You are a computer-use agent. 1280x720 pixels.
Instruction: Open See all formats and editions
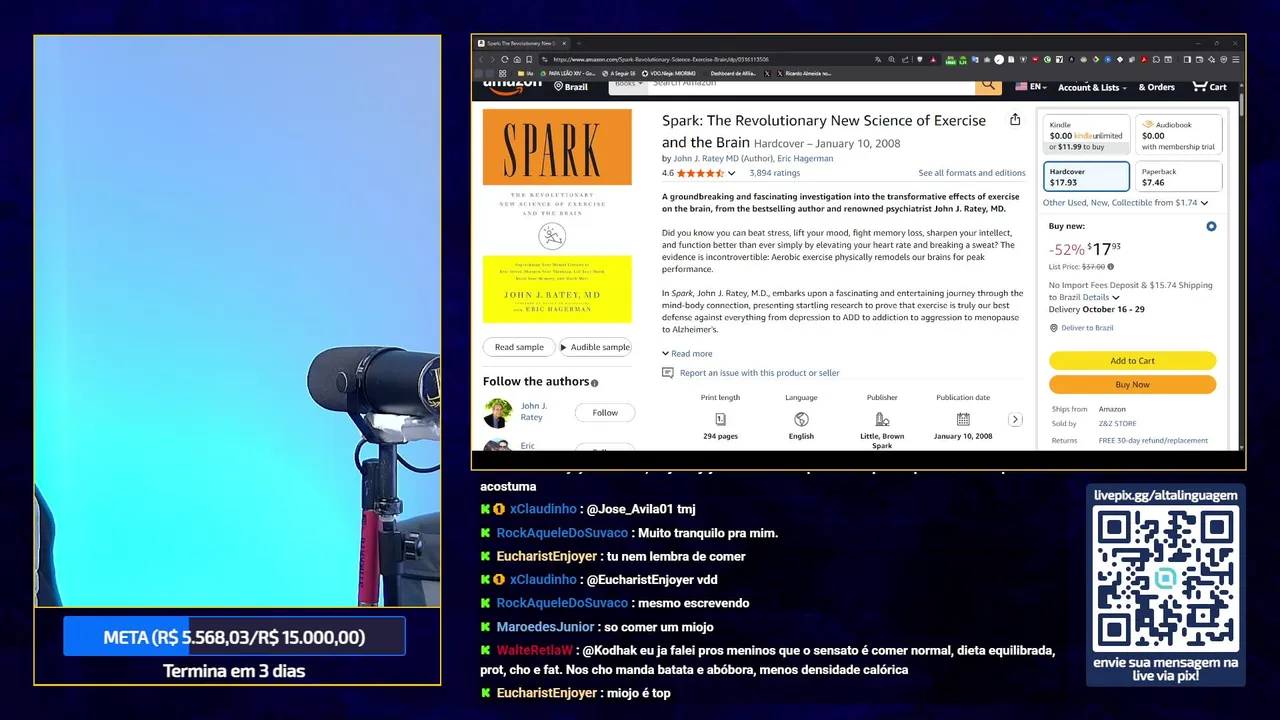pyautogui.click(x=972, y=173)
